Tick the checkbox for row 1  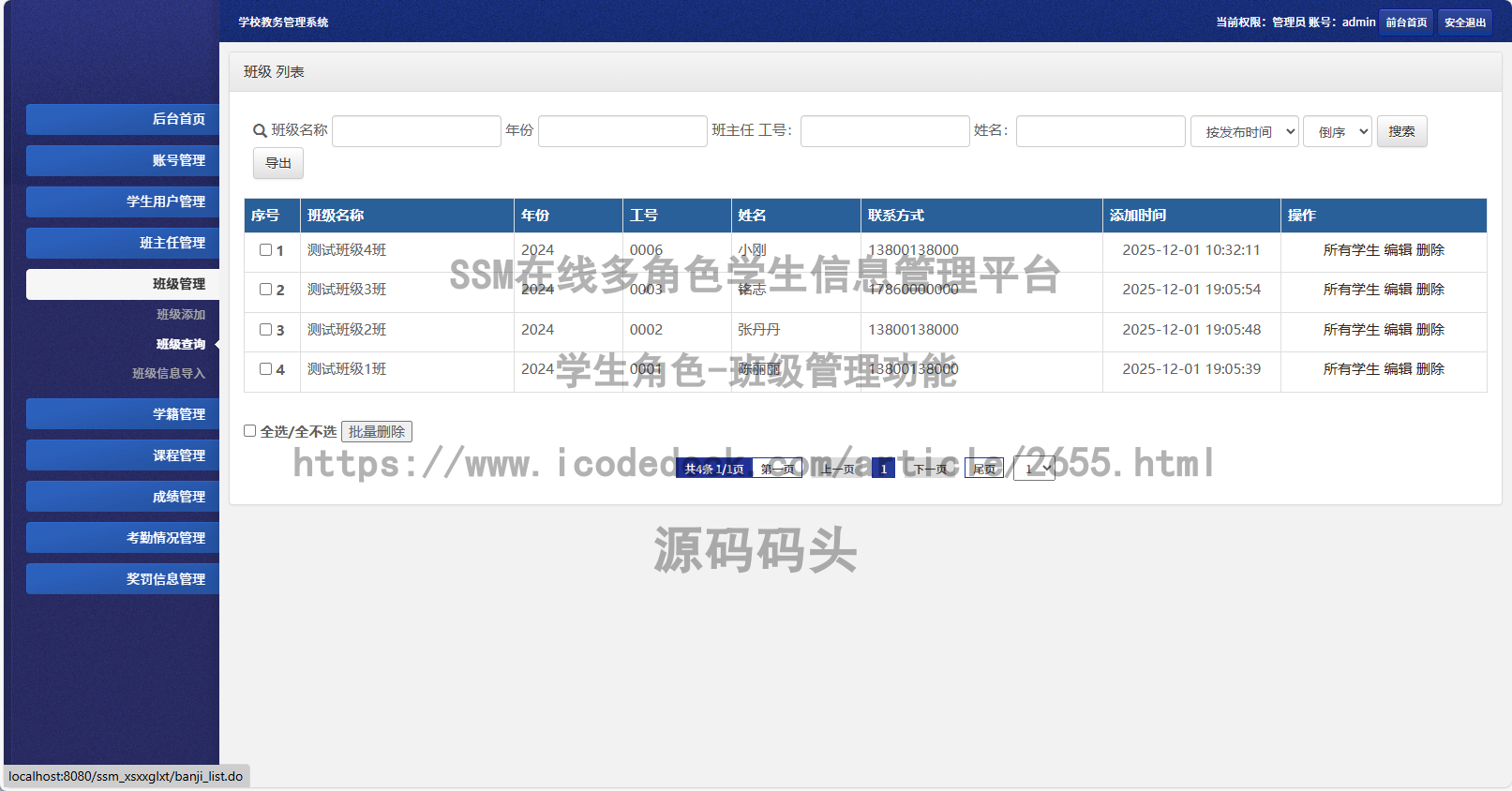pos(266,250)
